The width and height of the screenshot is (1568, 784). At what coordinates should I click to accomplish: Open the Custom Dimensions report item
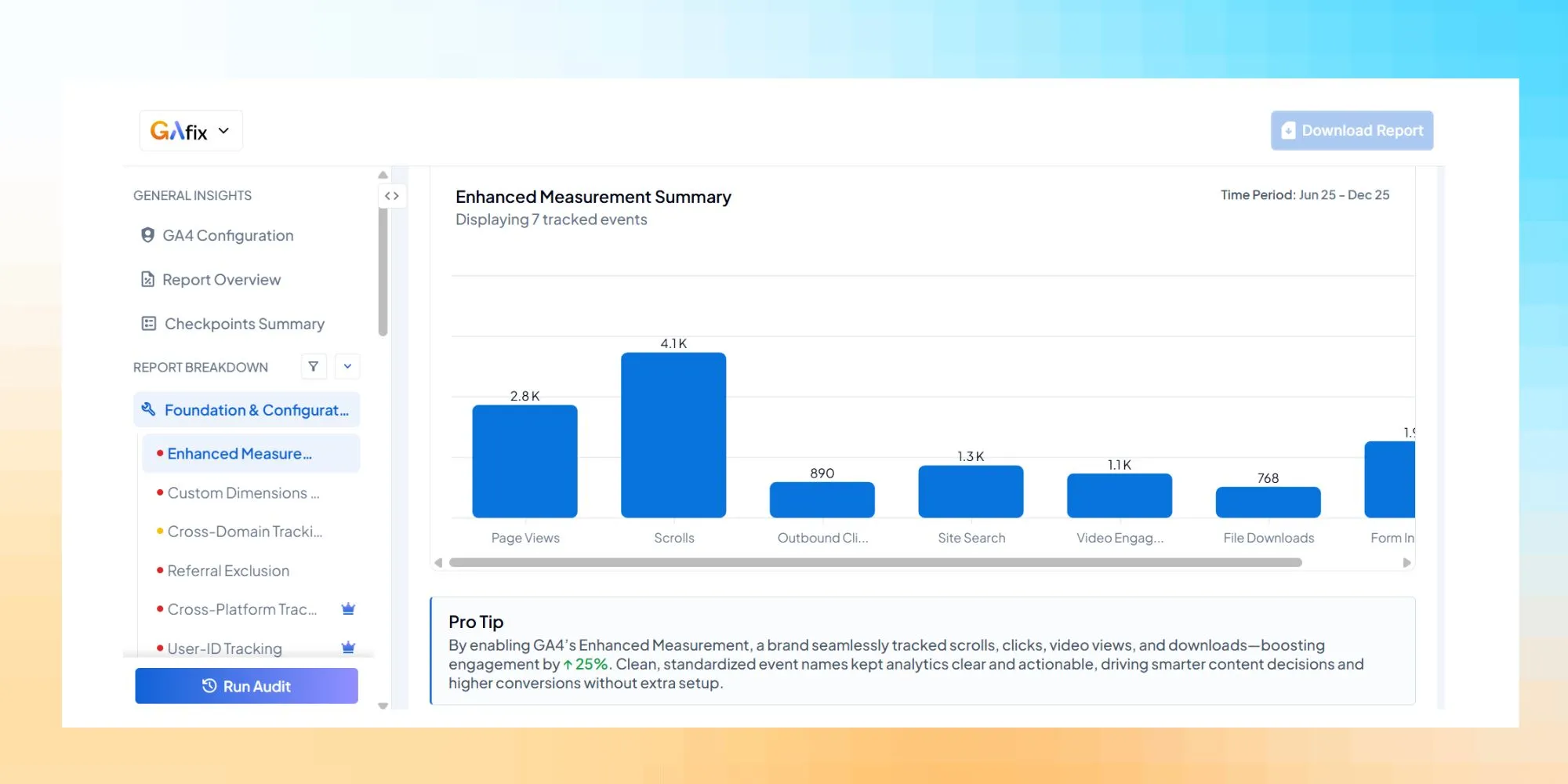click(x=241, y=492)
